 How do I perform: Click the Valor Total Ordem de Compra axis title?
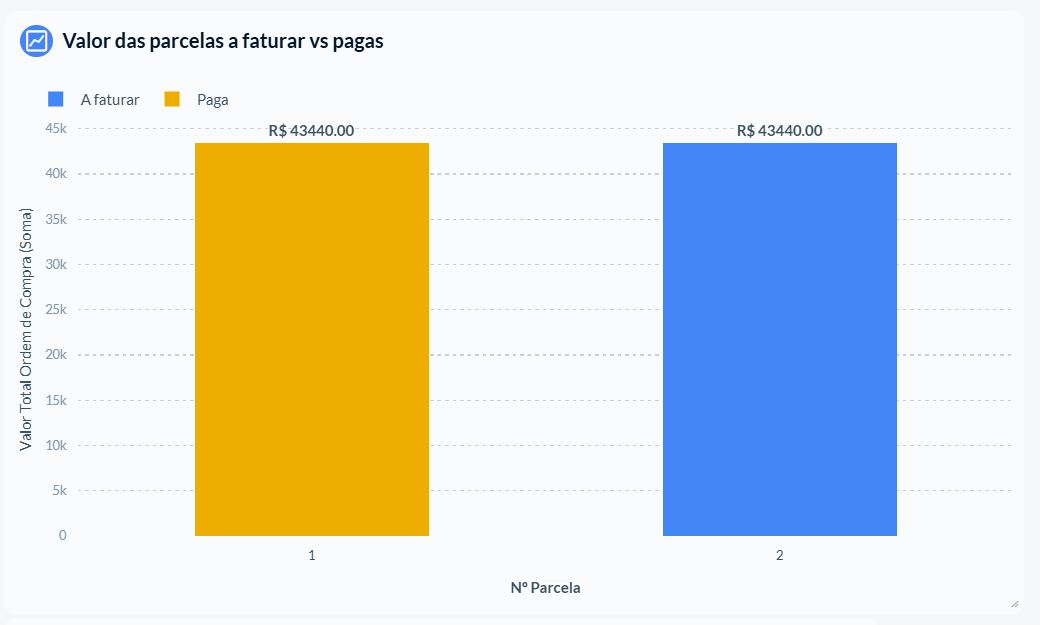click(26, 329)
